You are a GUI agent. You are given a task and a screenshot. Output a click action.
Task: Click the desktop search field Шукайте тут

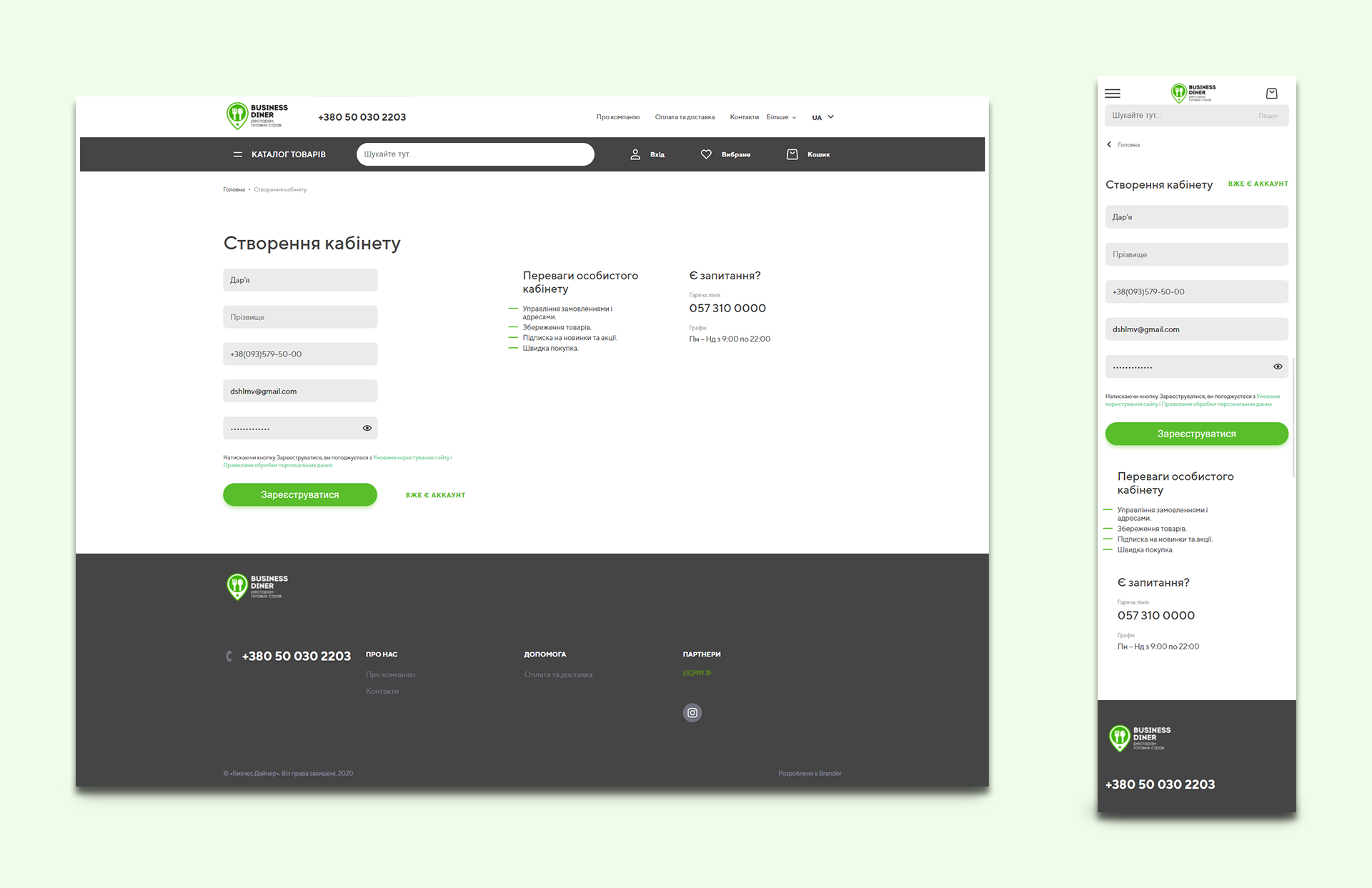[474, 154]
